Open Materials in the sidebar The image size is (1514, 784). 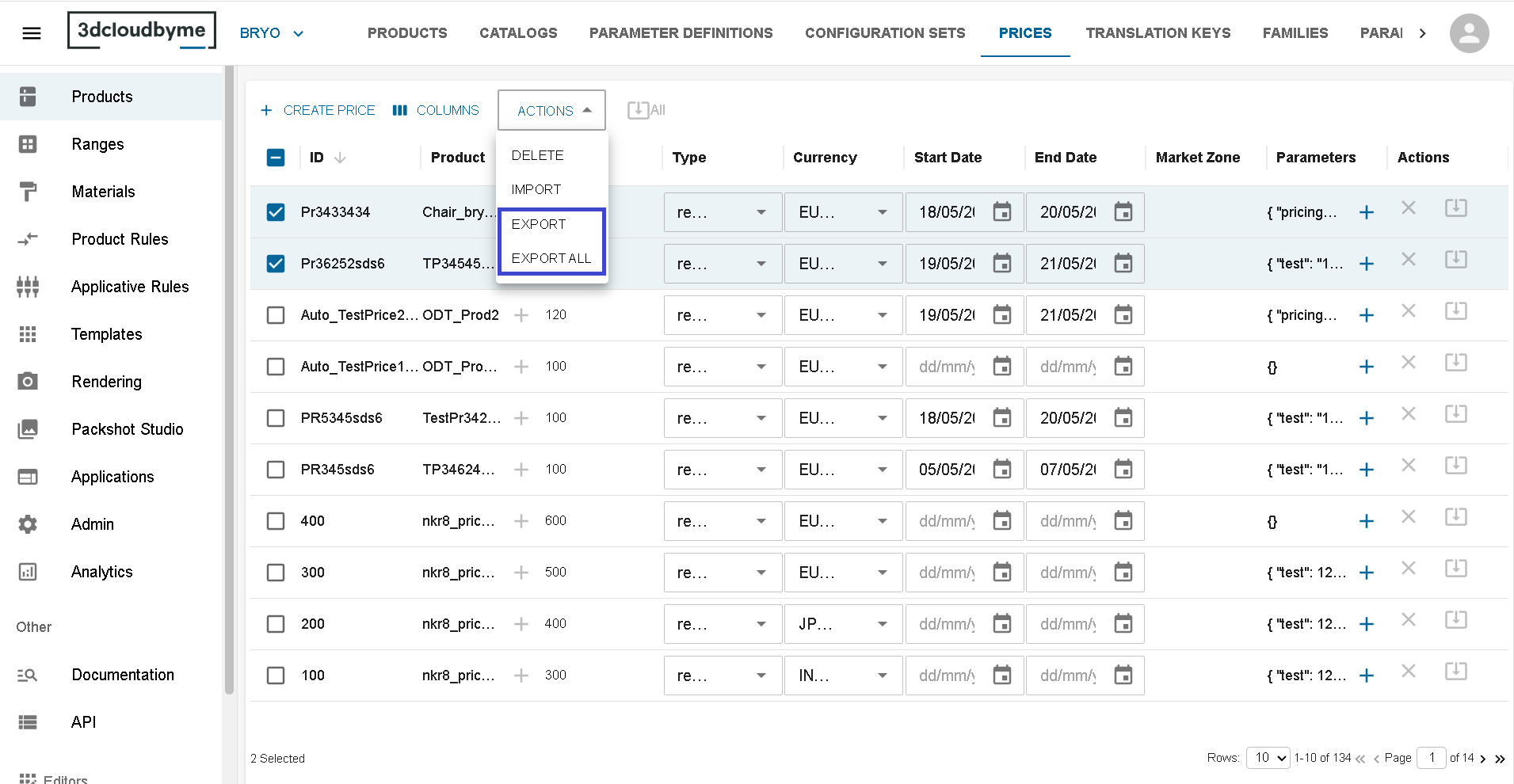click(111, 192)
